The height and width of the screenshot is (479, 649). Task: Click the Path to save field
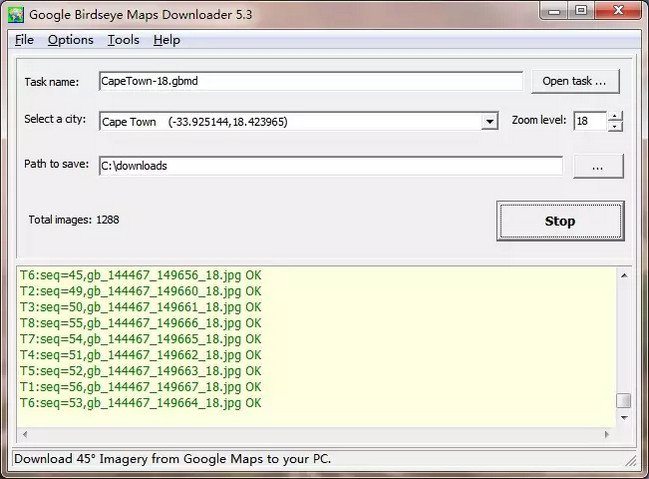pos(331,166)
